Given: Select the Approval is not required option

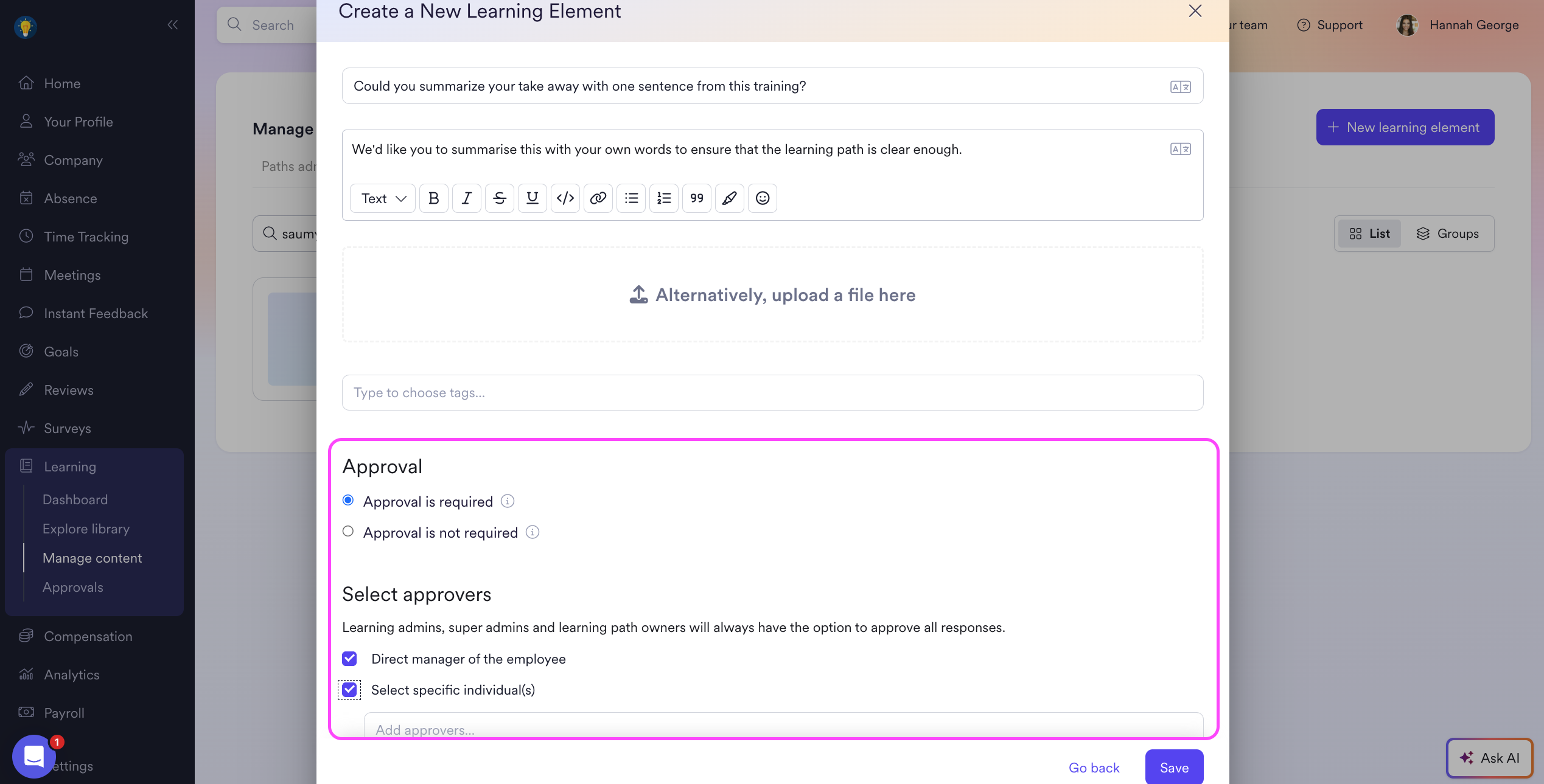Looking at the screenshot, I should [x=348, y=532].
